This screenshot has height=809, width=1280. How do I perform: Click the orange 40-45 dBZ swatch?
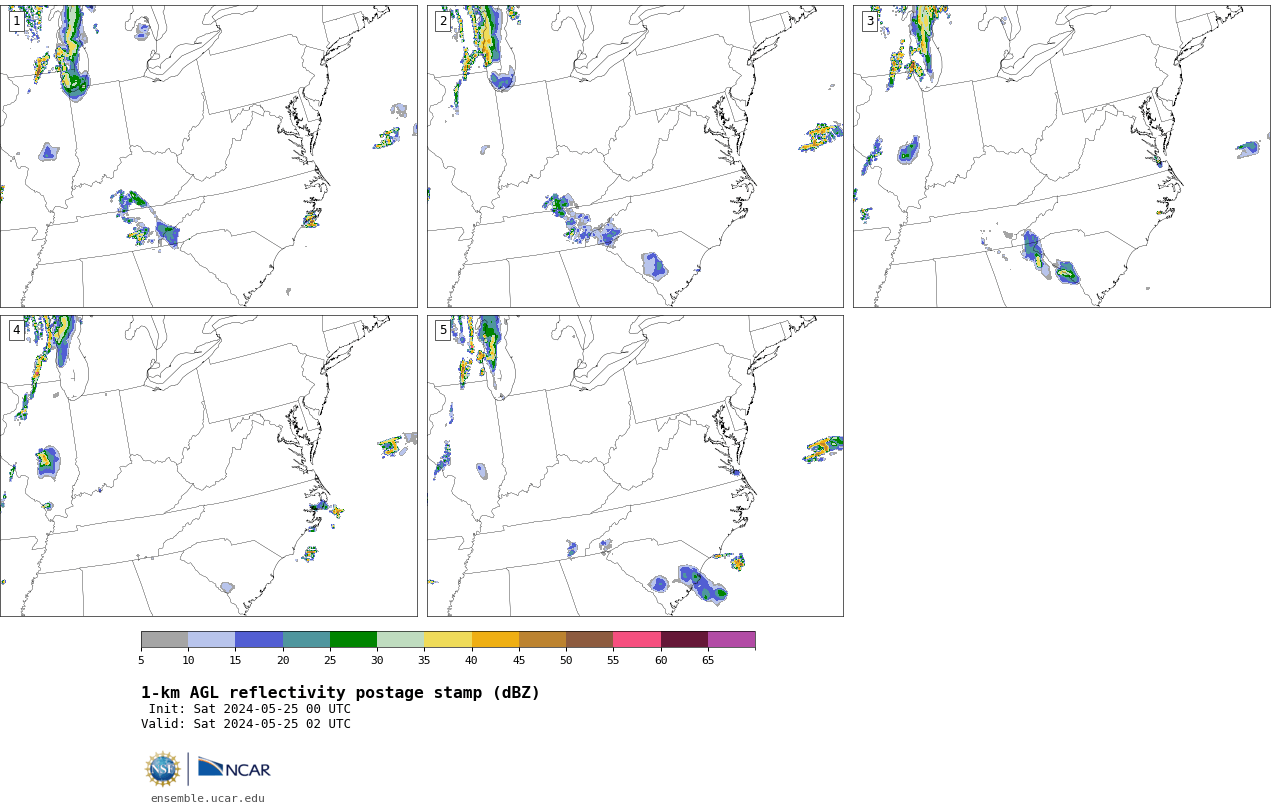[495, 640]
